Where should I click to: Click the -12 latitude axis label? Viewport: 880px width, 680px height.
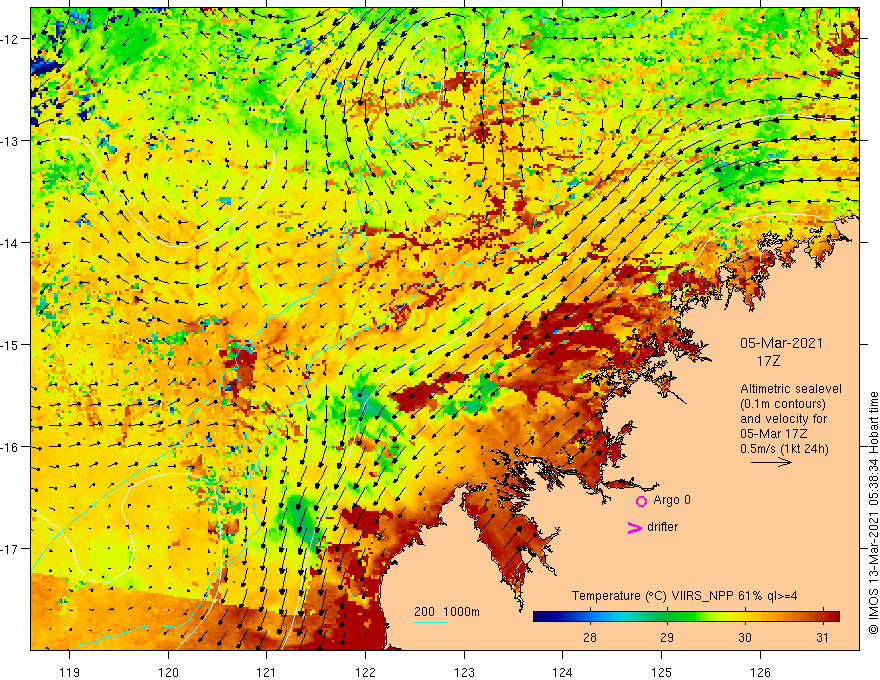10,39
